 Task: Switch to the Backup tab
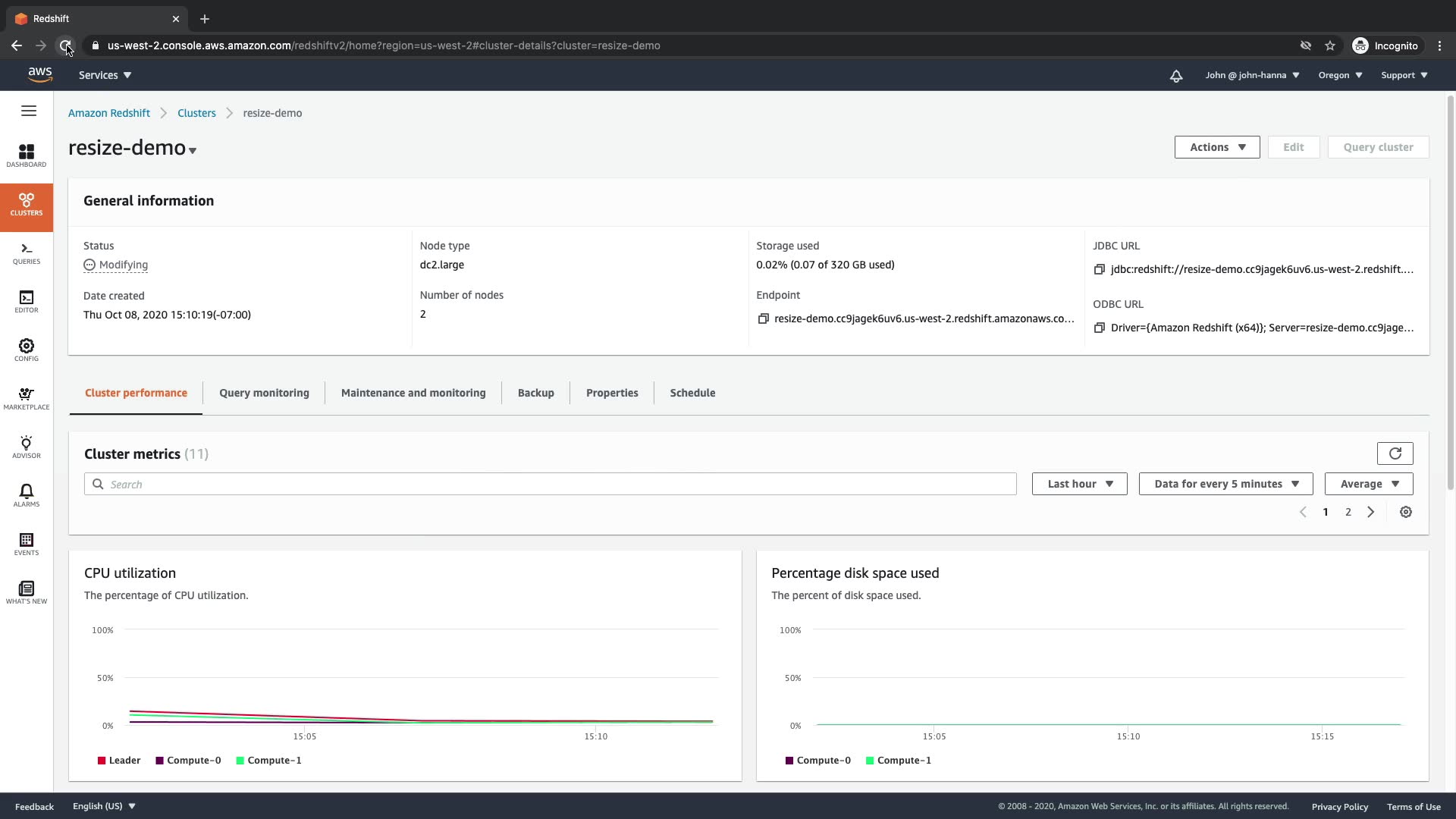[535, 393]
